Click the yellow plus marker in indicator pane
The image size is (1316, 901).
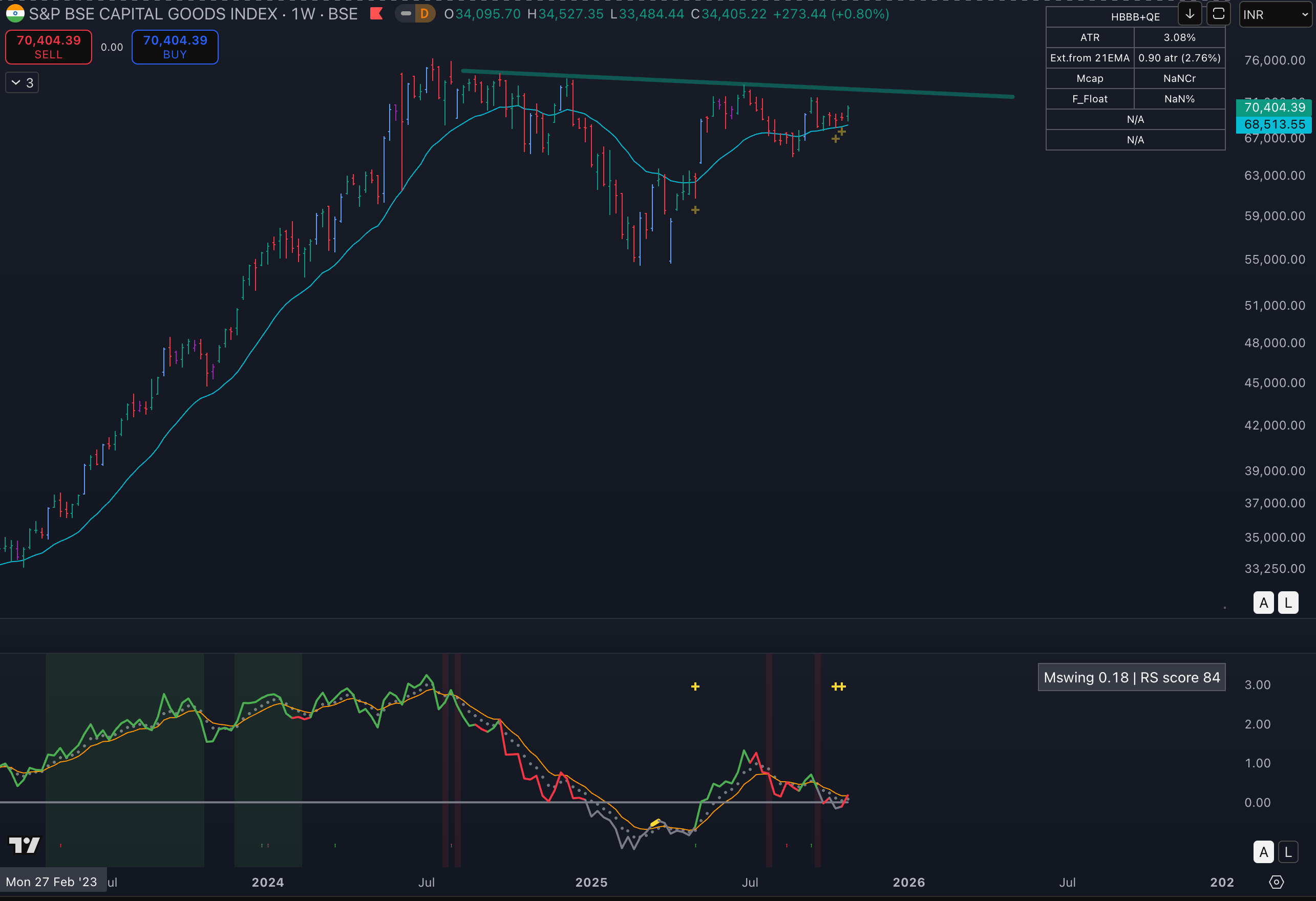695,687
